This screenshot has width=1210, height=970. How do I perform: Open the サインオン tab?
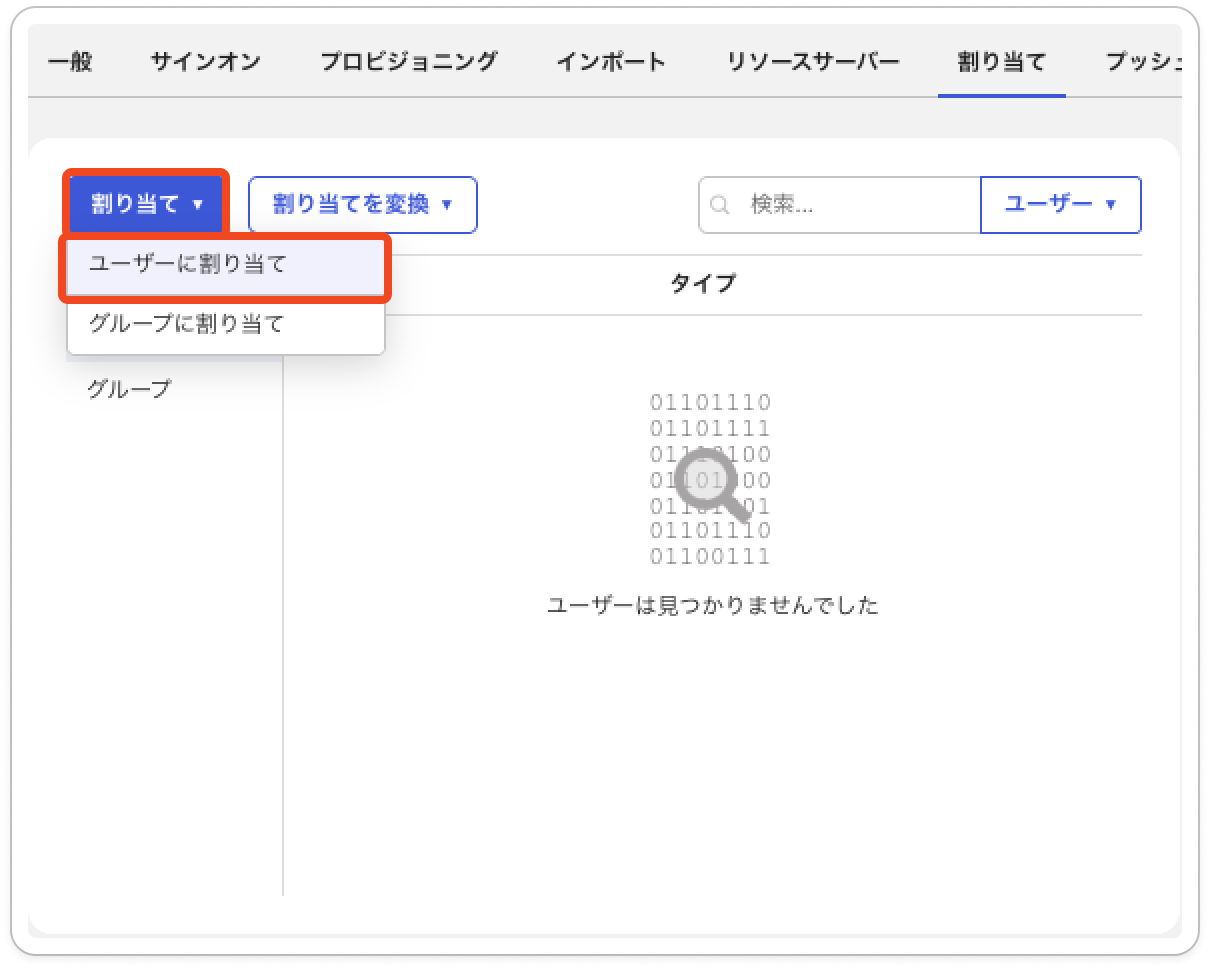pyautogui.click(x=206, y=62)
